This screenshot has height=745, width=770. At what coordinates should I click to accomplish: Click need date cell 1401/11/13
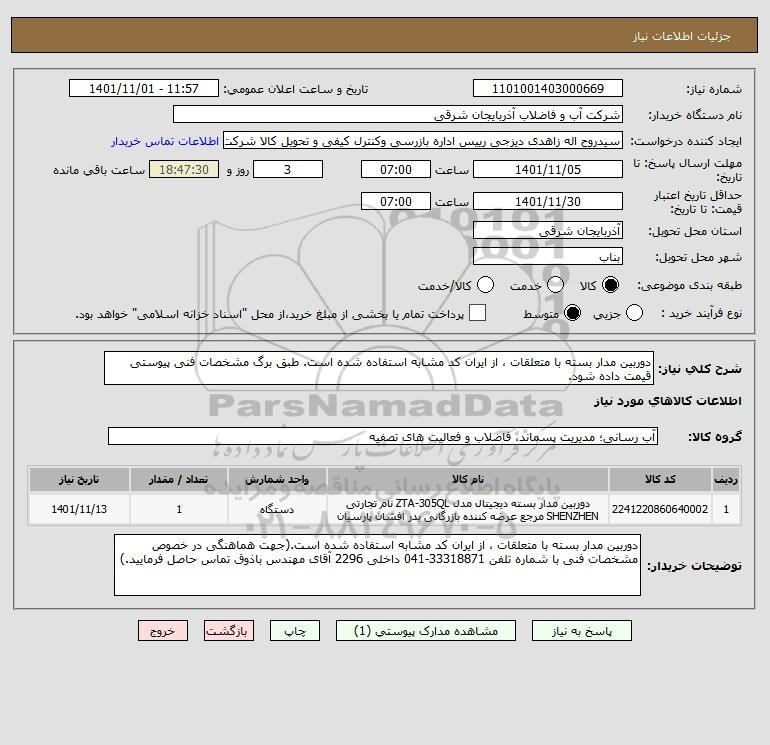[x=79, y=509]
